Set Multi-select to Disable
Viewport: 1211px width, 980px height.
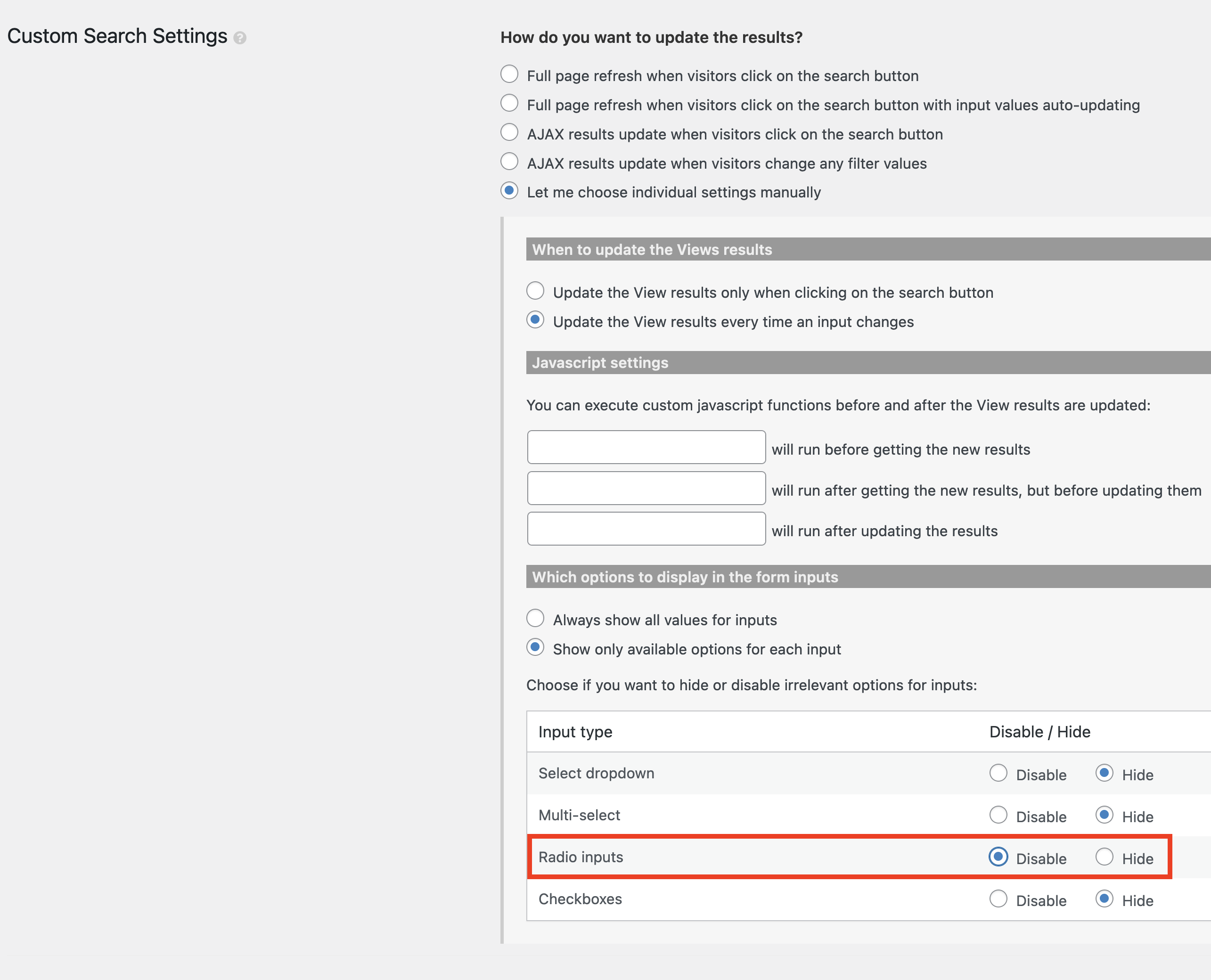[998, 815]
